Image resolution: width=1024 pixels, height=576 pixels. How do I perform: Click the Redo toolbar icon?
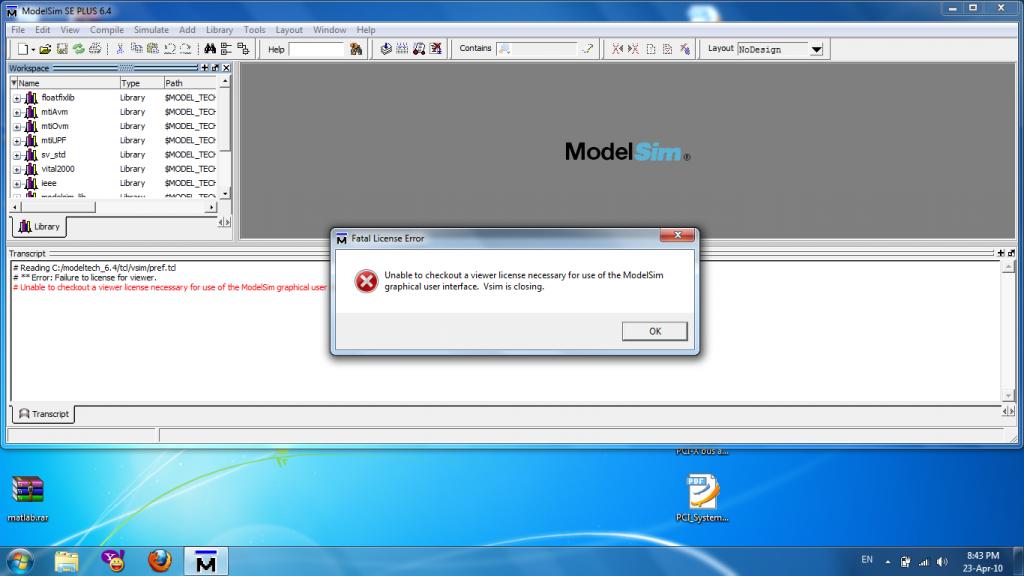[186, 49]
